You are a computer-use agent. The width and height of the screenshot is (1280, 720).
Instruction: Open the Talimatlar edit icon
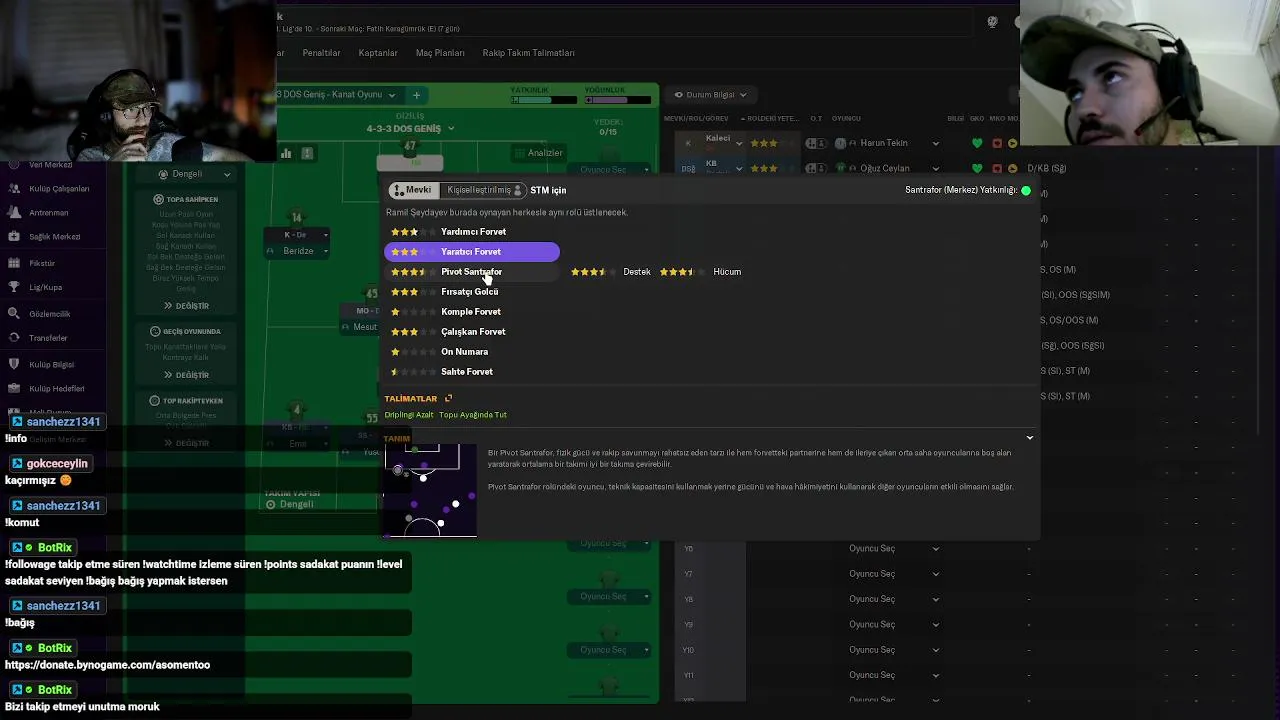tap(448, 399)
